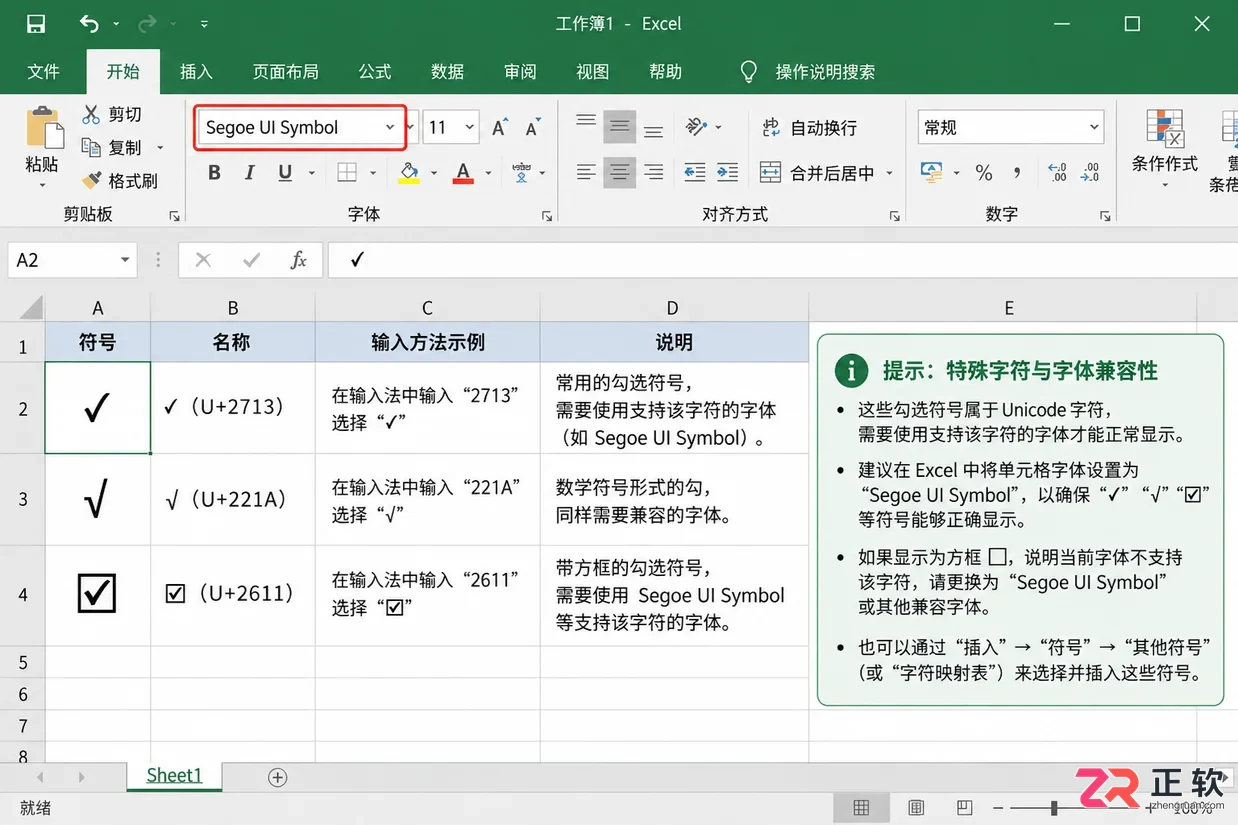Viewport: 1238px width, 825px height.
Task: Open the number format 常规 dropdown
Action: (x=1095, y=127)
